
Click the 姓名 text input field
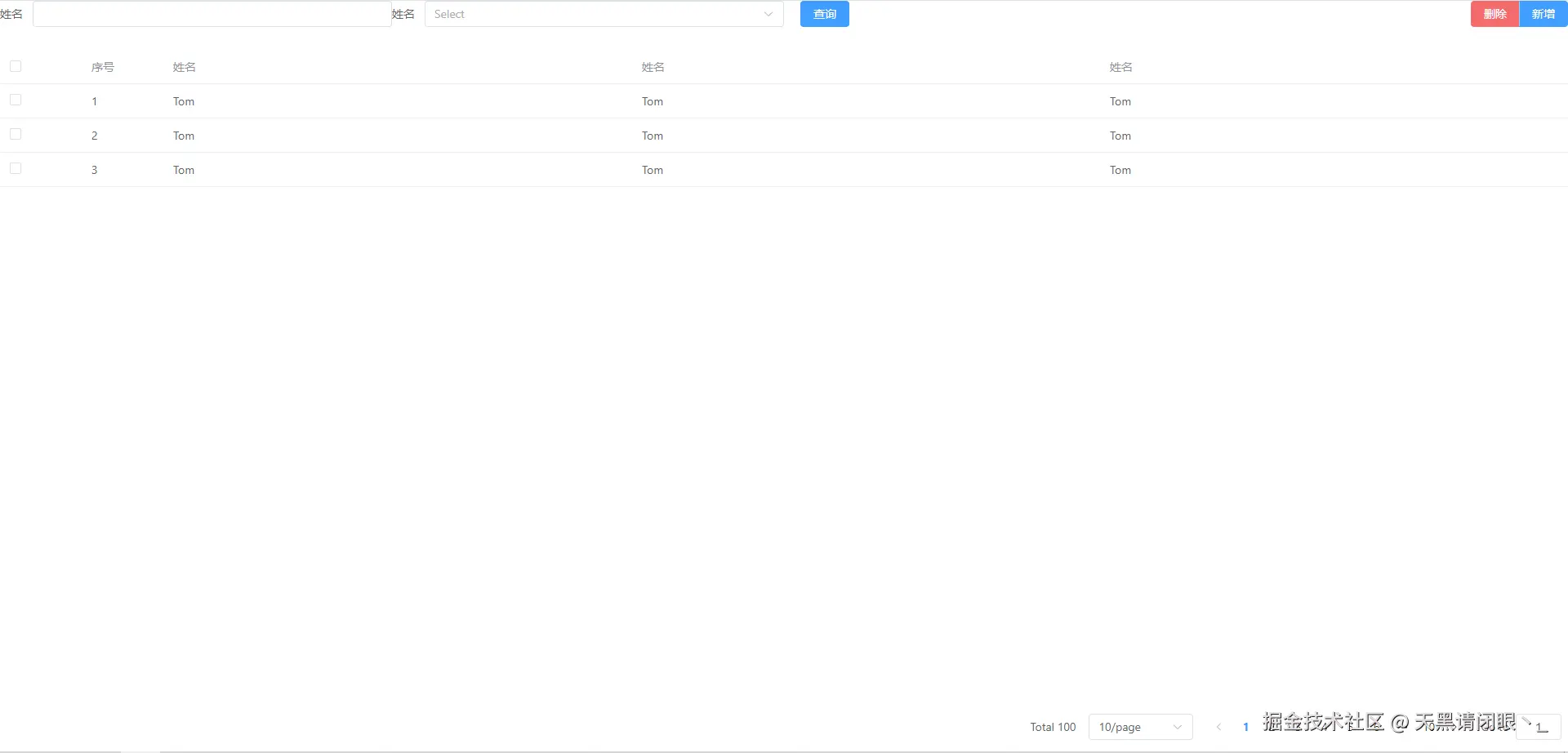(212, 14)
